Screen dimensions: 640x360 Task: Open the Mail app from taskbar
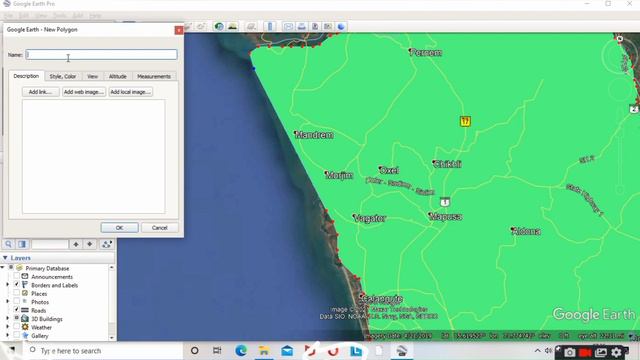(287, 351)
